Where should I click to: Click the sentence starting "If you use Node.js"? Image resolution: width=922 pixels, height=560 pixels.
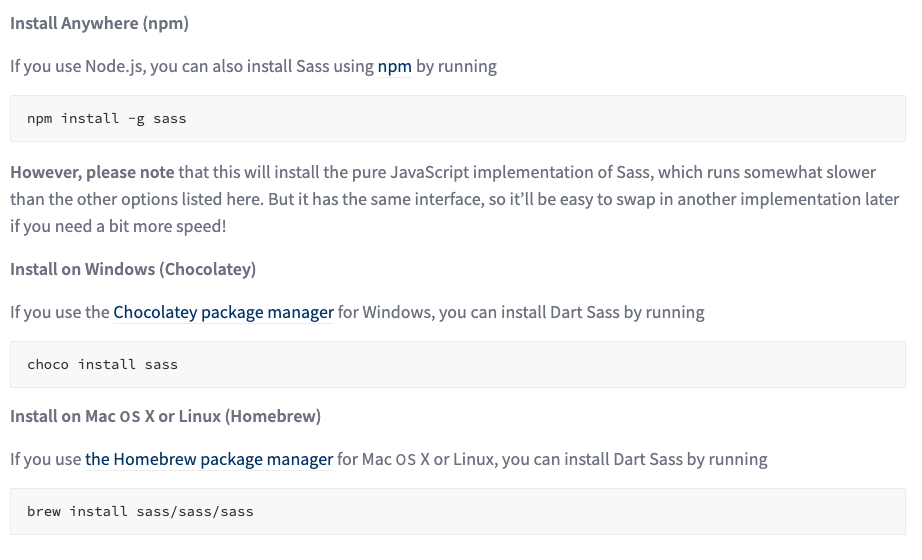click(253, 66)
